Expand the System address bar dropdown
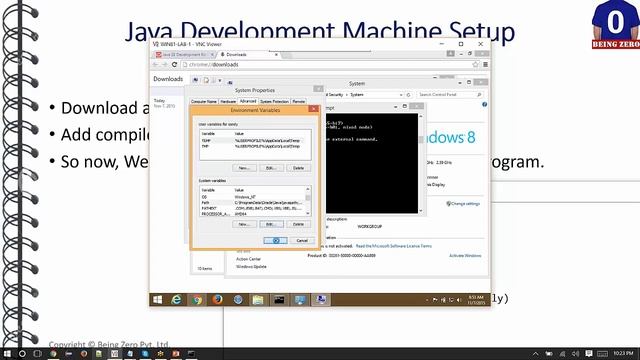Viewport: 640px width, 360px height. (401, 95)
